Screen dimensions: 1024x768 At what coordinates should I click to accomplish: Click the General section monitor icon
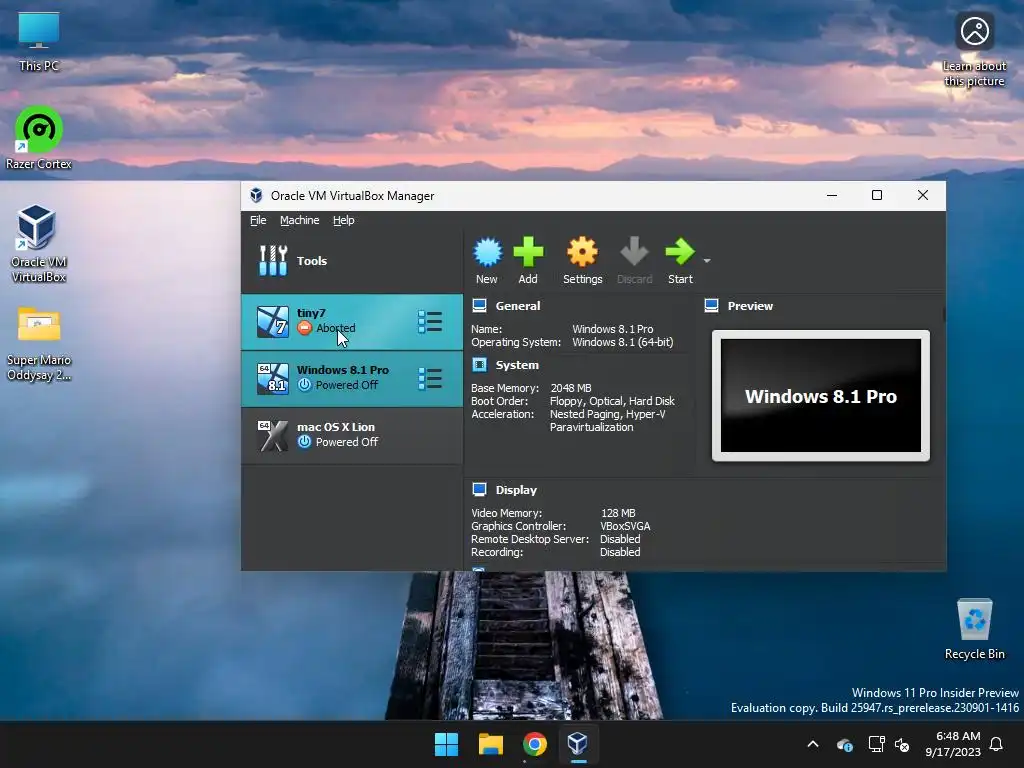click(479, 306)
